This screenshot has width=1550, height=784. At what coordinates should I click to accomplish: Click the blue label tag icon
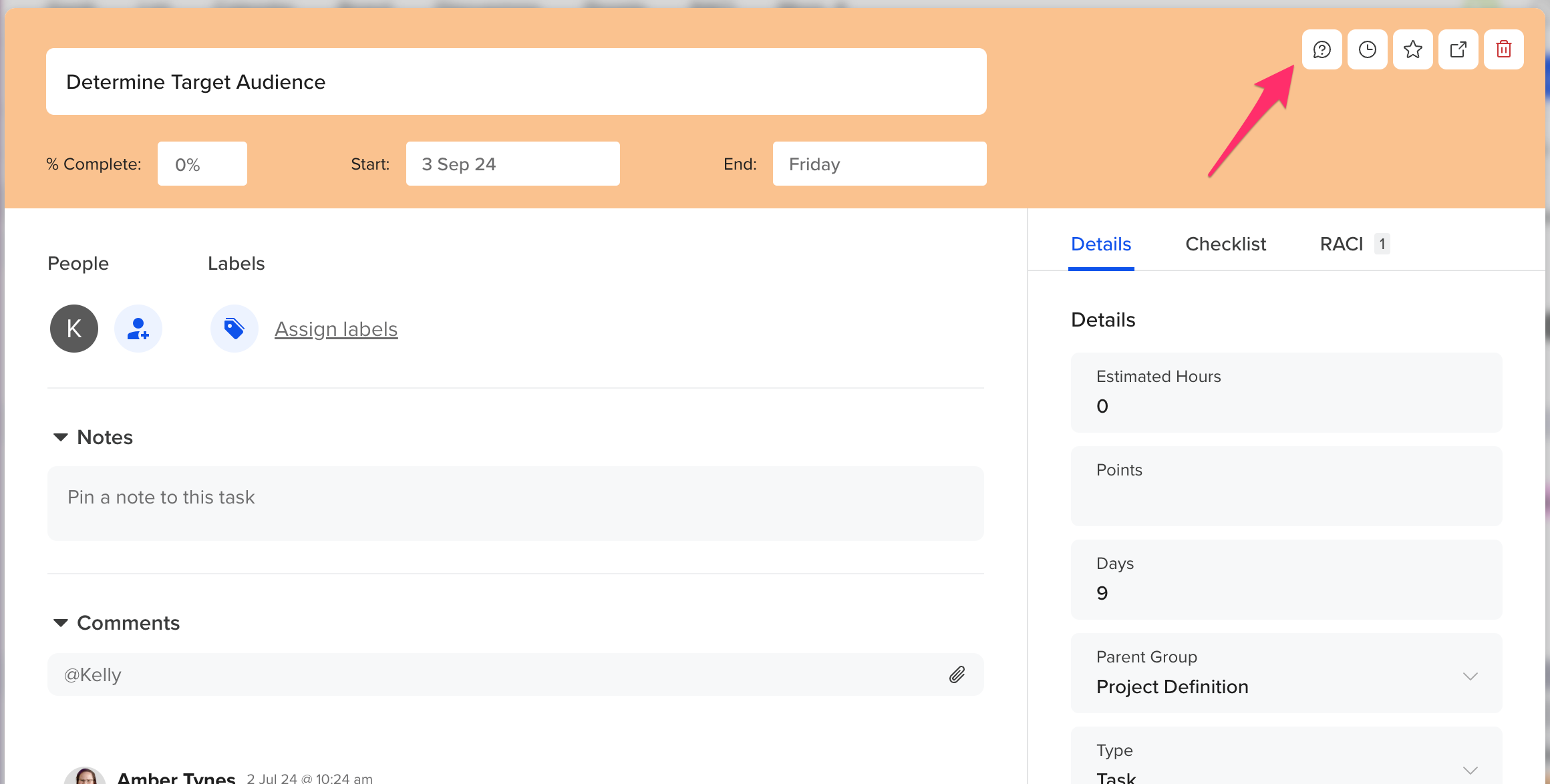click(x=234, y=329)
